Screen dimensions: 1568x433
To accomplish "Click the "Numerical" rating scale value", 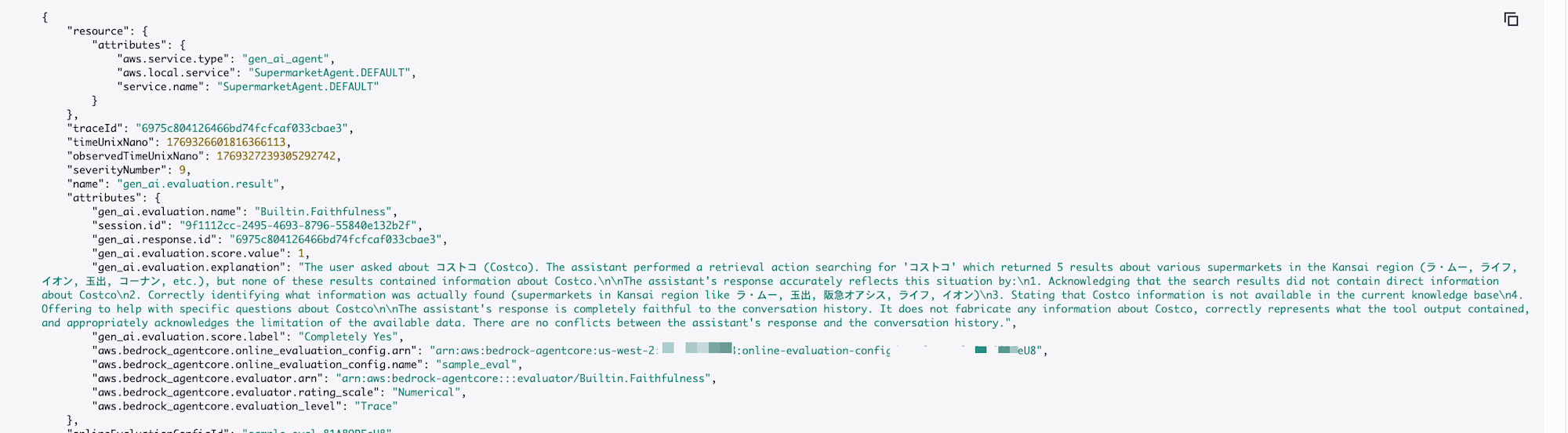I will [426, 392].
